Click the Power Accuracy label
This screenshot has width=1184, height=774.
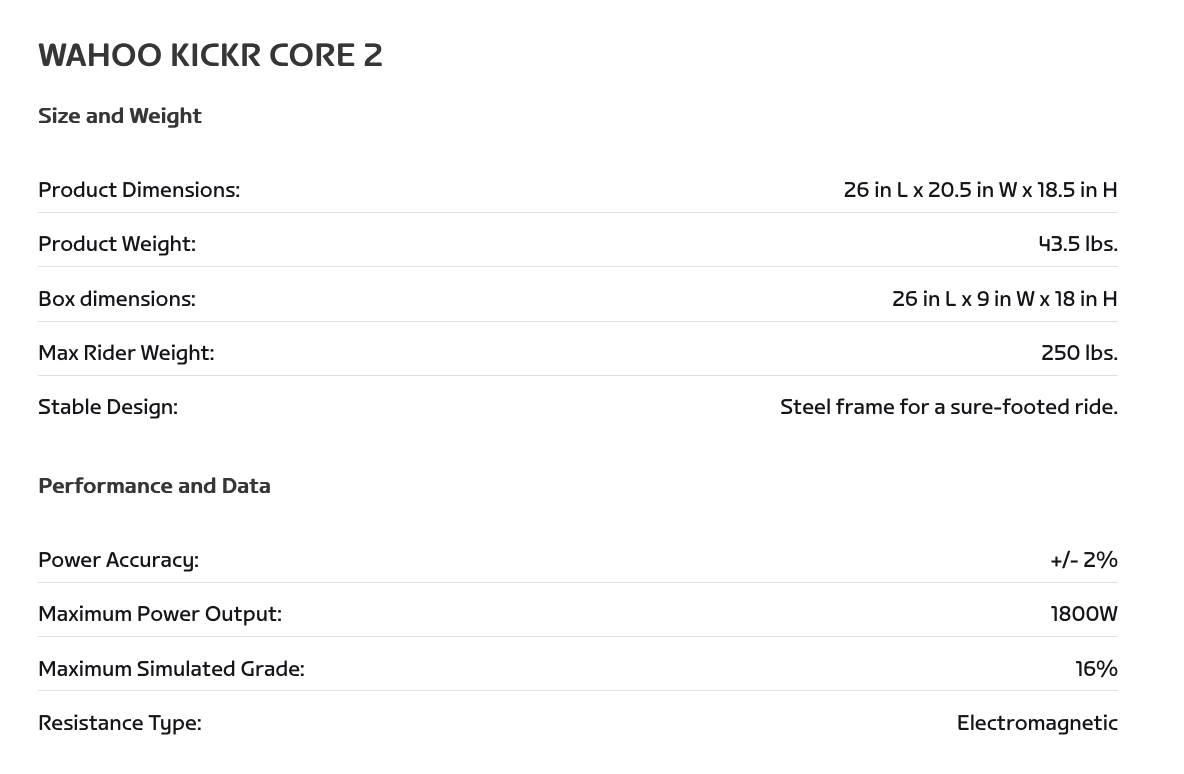pyautogui.click(x=118, y=560)
